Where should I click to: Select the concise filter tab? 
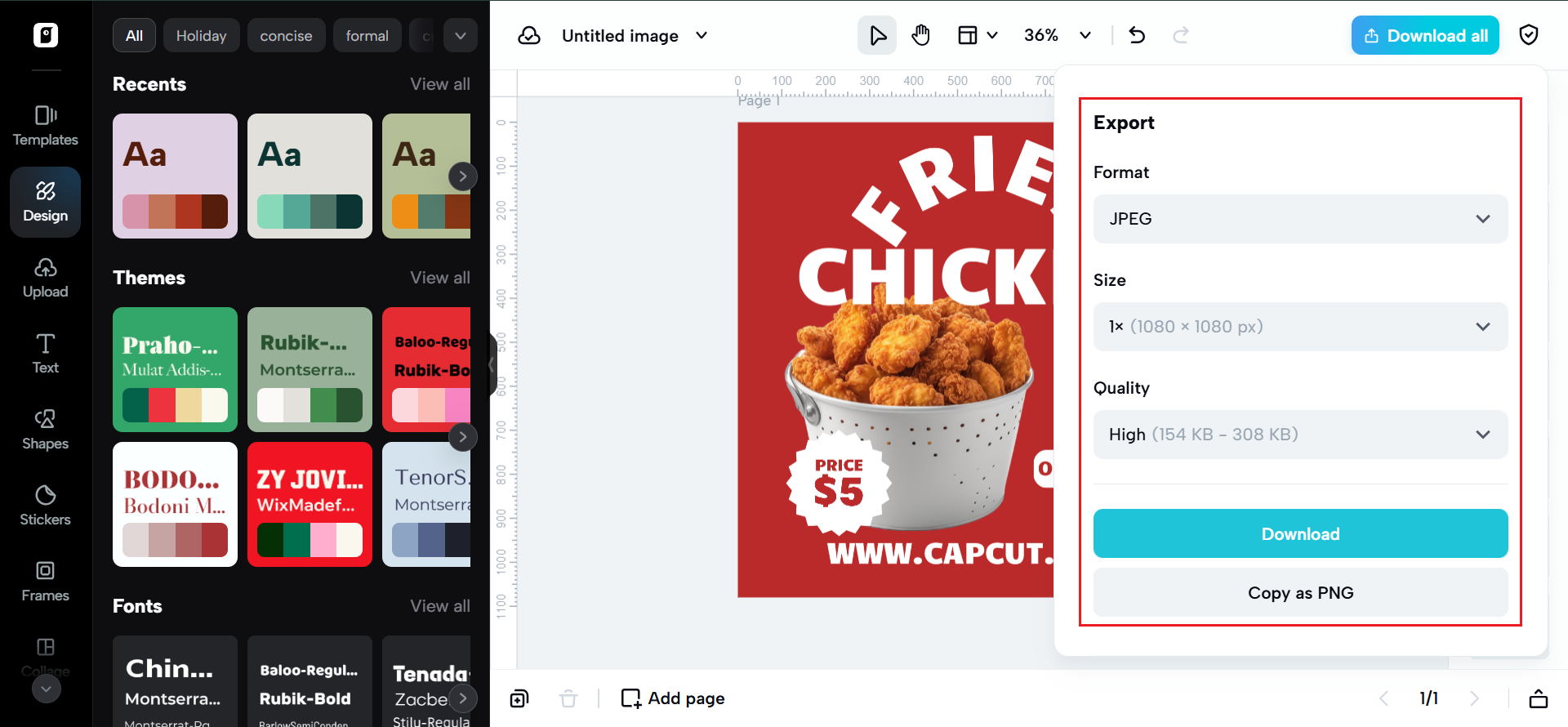coord(286,35)
